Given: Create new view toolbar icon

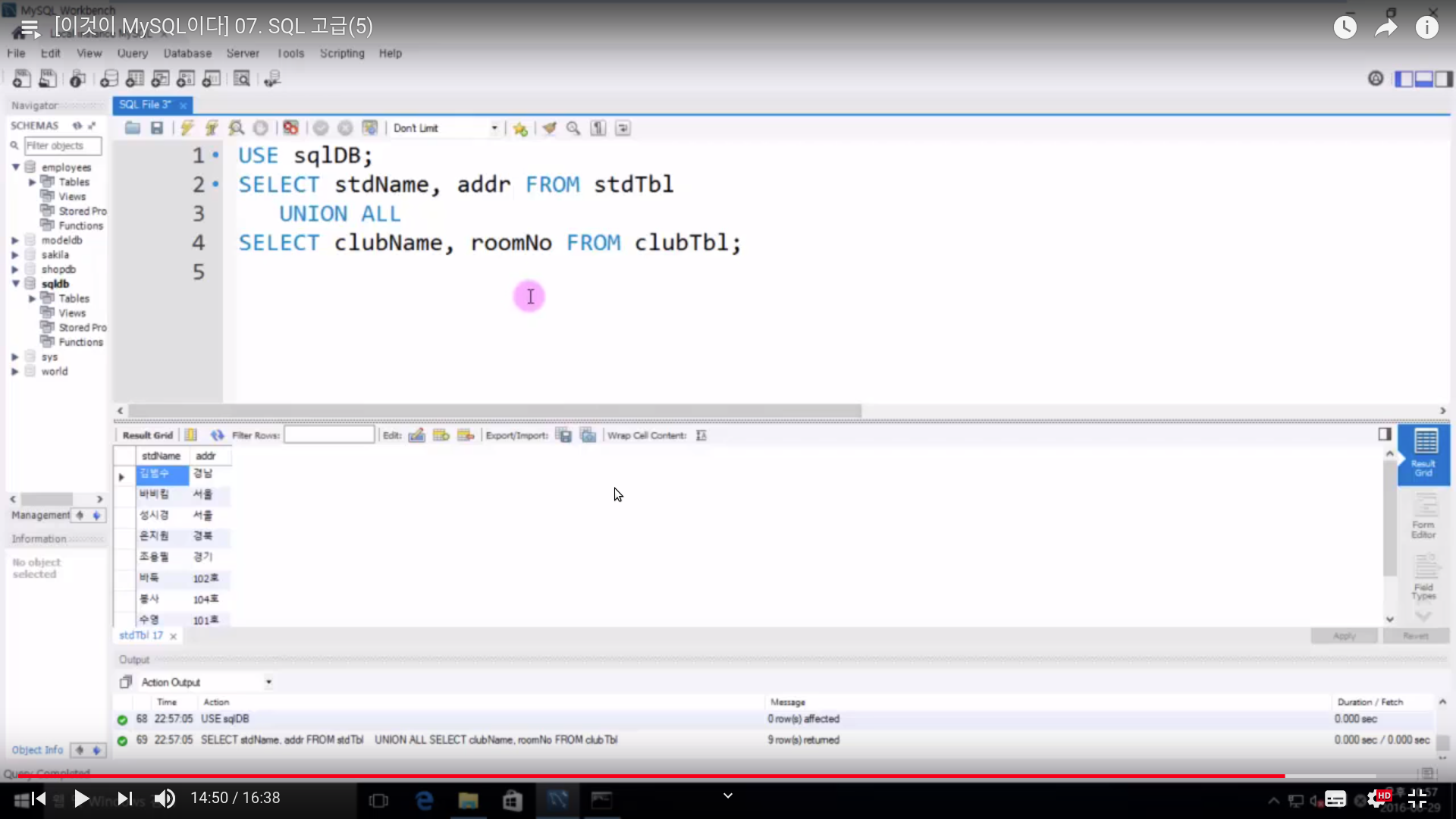Looking at the screenshot, I should (160, 78).
